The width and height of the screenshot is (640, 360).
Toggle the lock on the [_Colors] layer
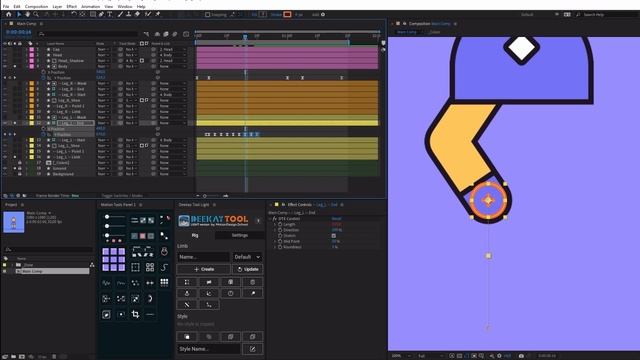(x=19, y=162)
